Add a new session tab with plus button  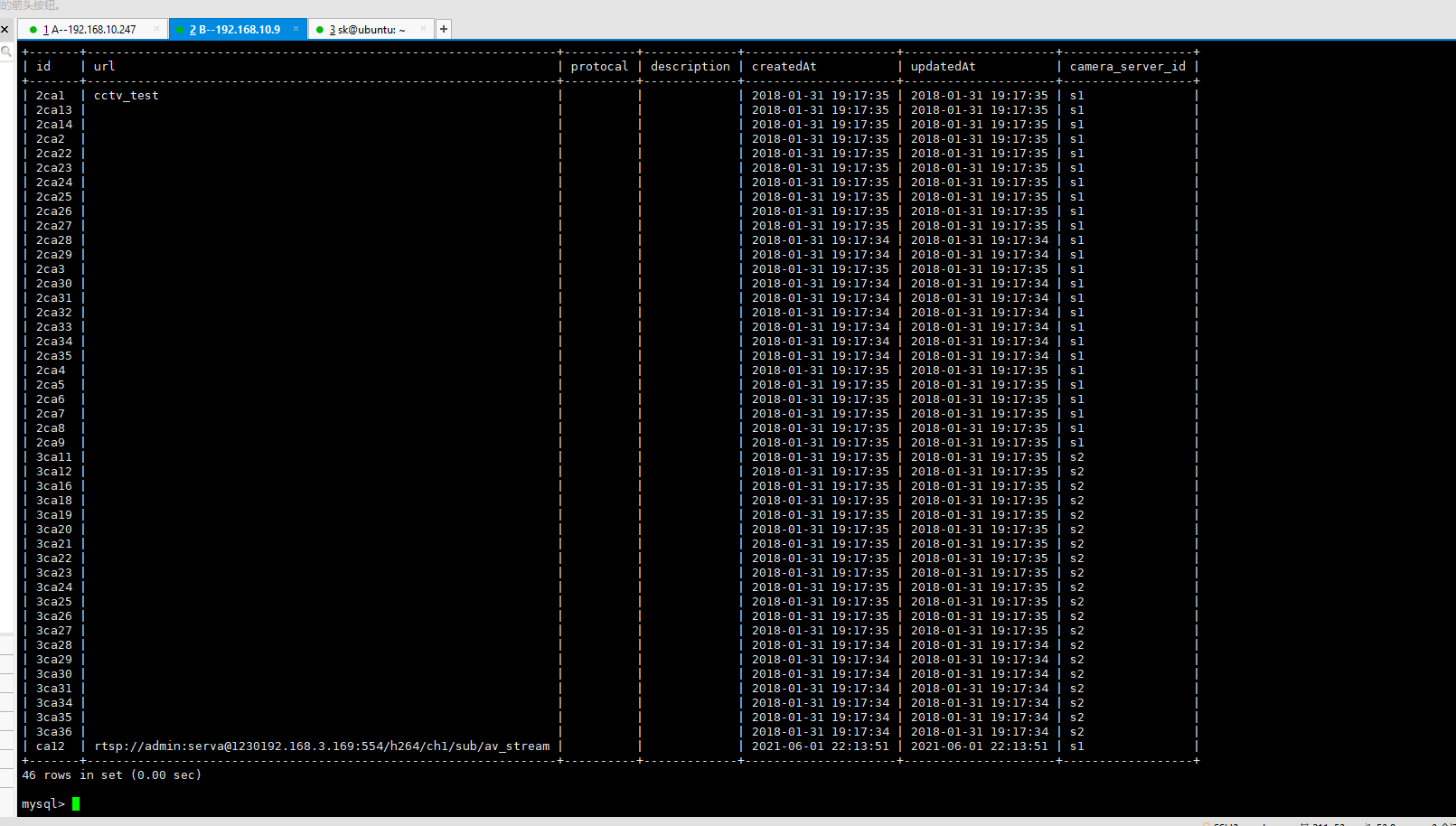[444, 29]
